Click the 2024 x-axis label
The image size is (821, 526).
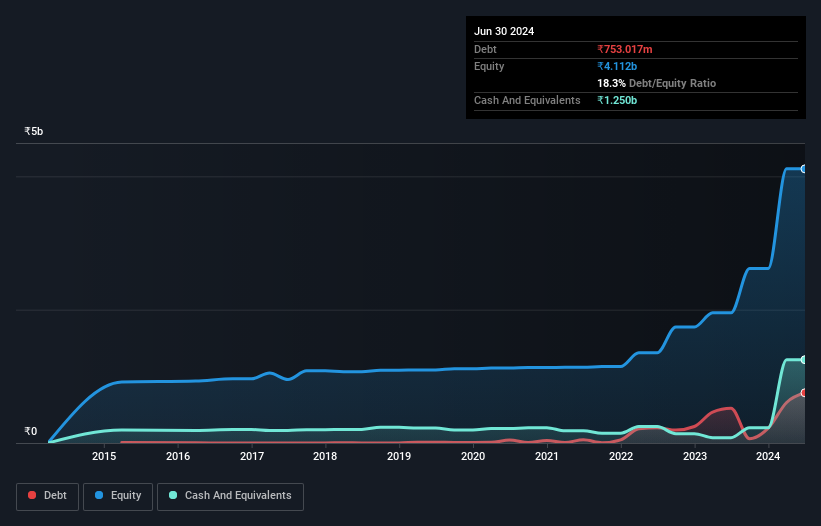[768, 456]
